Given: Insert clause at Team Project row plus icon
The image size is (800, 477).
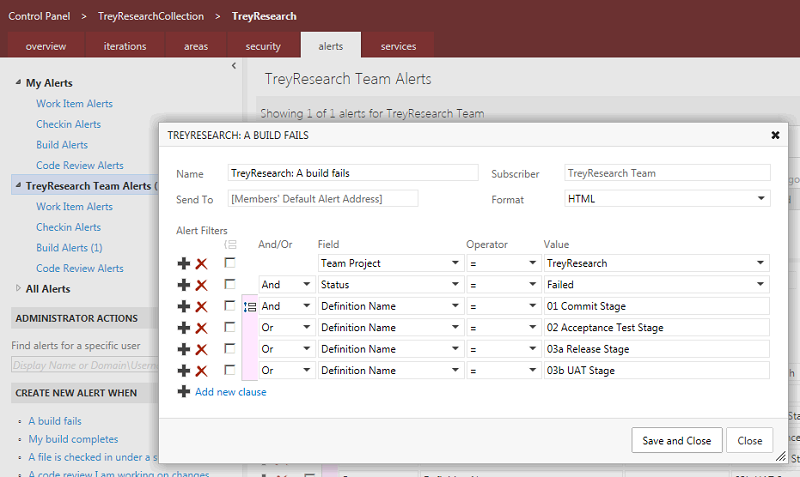Looking at the screenshot, I should coord(184,263).
